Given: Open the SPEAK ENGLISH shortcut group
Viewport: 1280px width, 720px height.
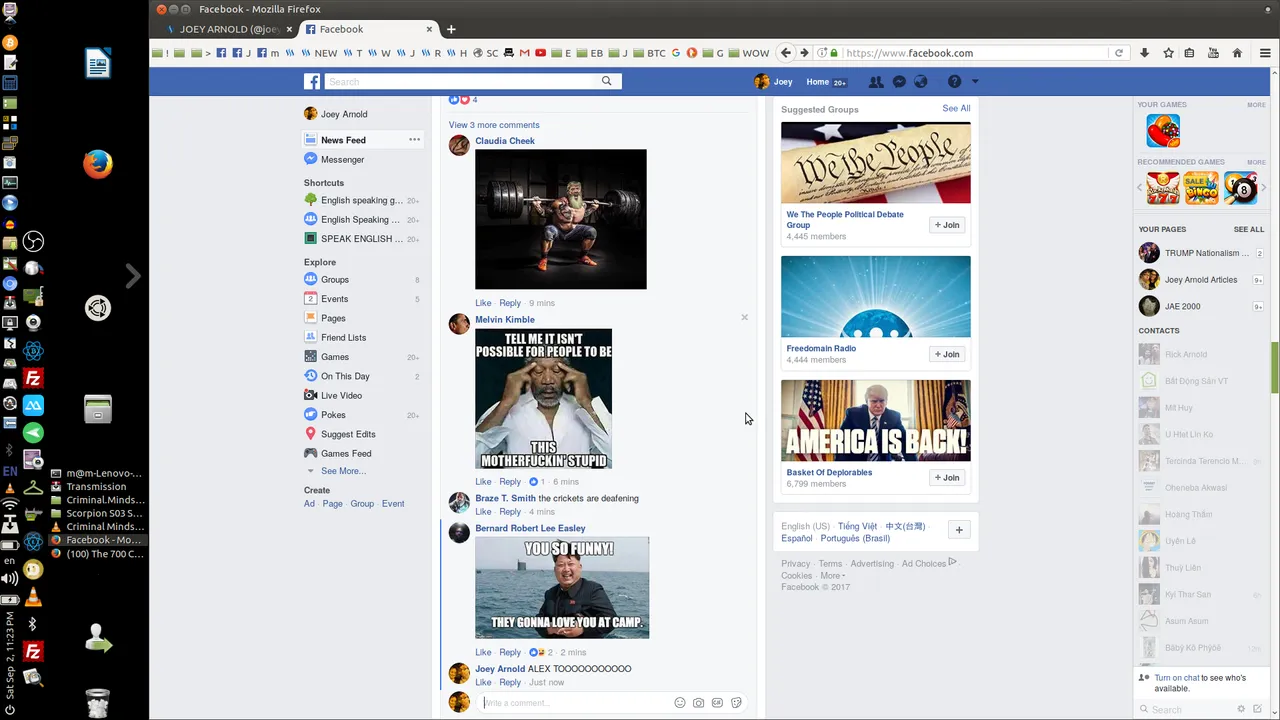Looking at the screenshot, I should pos(362,239).
